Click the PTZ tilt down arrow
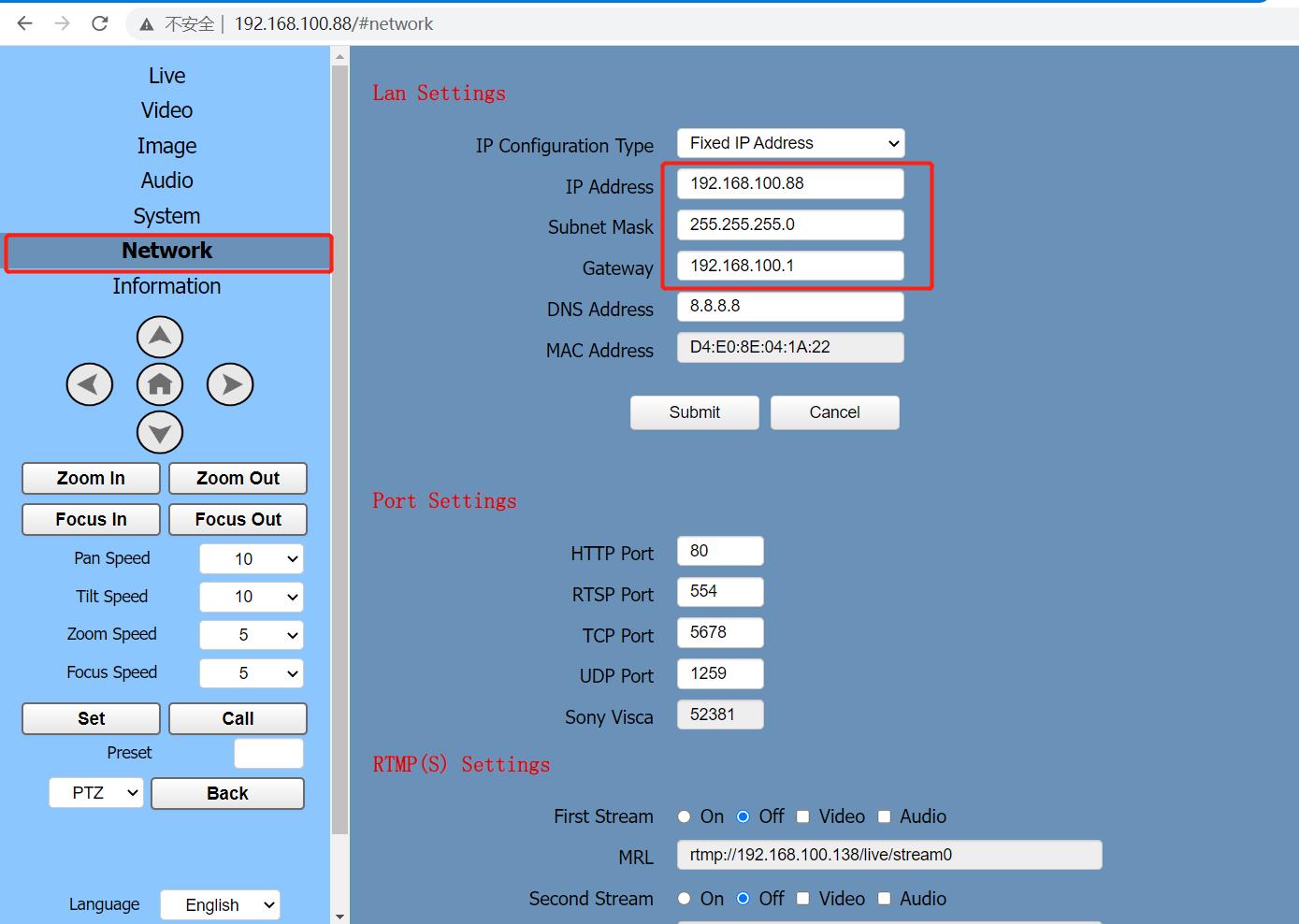This screenshot has height=924, width=1299. [160, 432]
